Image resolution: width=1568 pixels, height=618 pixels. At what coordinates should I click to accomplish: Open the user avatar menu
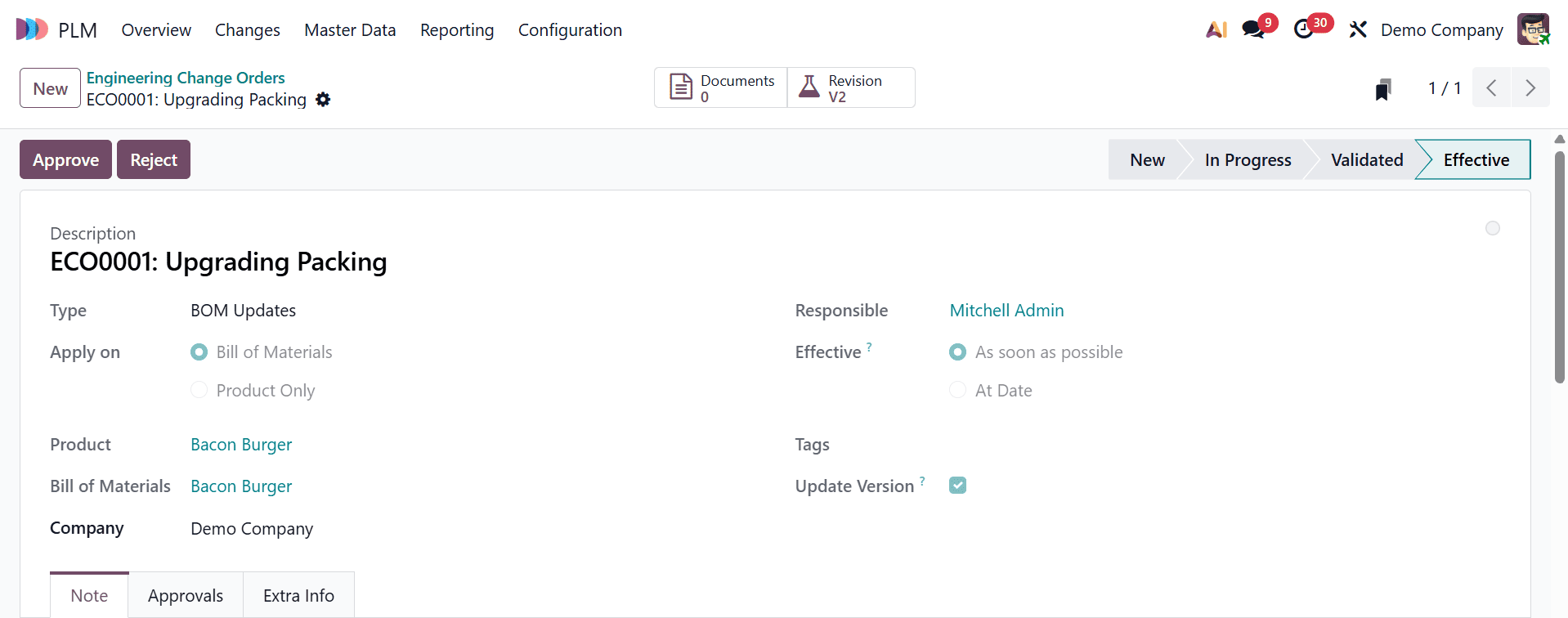[x=1533, y=29]
